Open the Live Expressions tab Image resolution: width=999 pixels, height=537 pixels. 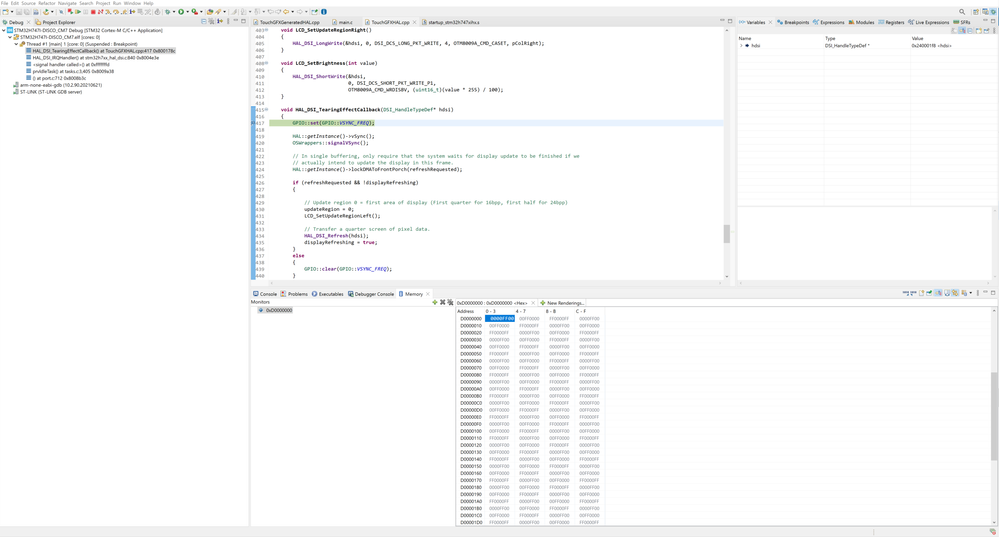coord(928,22)
